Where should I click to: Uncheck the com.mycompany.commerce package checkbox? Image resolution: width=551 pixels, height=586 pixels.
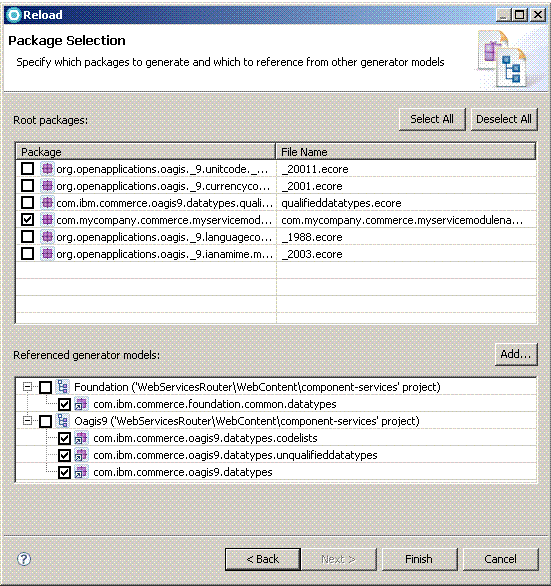point(27,220)
